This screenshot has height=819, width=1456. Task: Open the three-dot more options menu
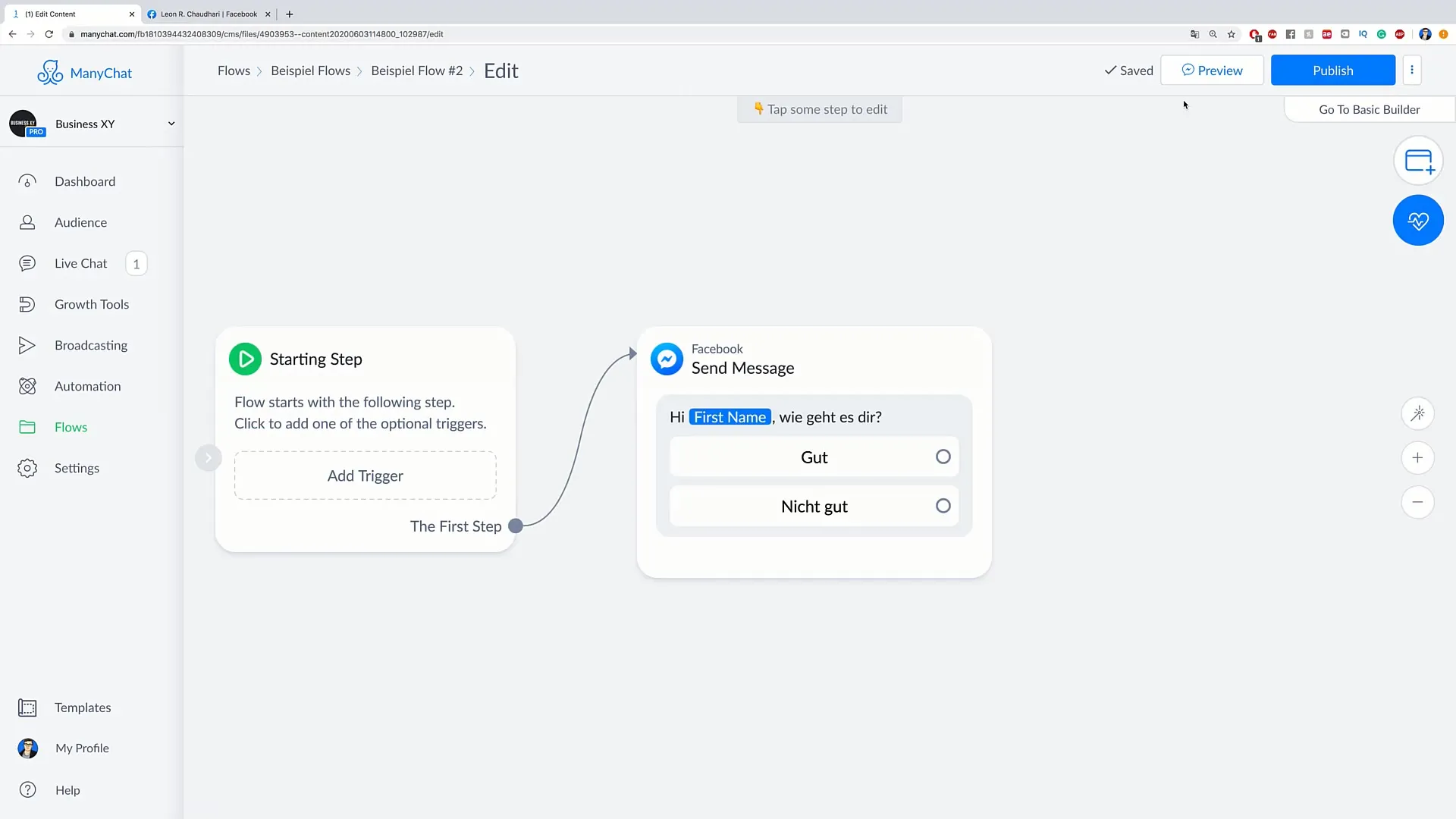pyautogui.click(x=1412, y=69)
